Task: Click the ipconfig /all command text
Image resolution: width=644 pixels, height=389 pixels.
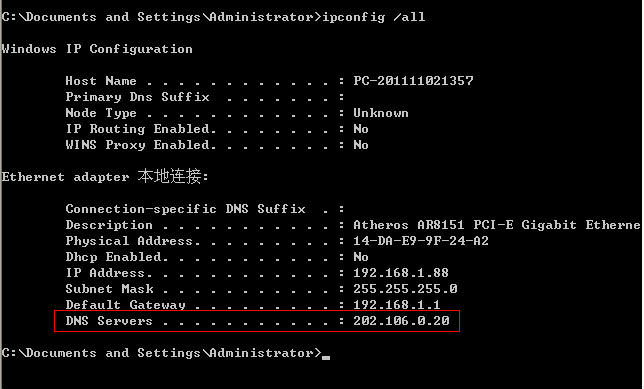Action: coord(374,17)
